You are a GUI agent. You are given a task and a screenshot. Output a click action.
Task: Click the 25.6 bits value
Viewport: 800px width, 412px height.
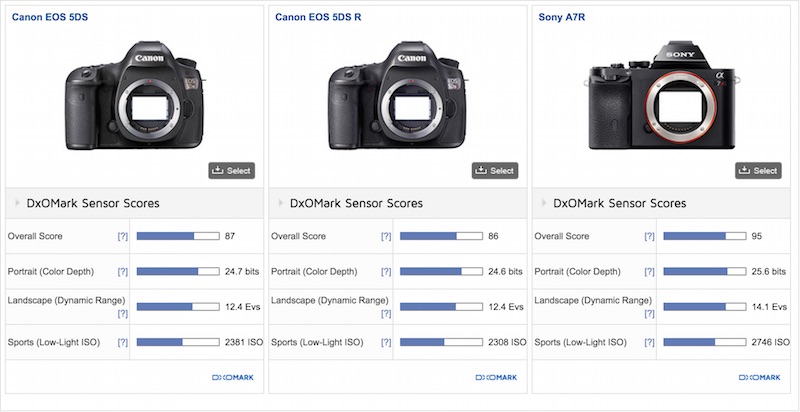[x=768, y=271]
